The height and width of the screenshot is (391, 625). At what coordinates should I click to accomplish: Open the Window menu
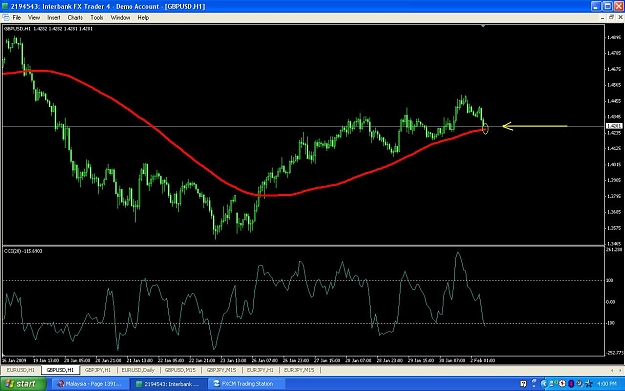(x=120, y=18)
